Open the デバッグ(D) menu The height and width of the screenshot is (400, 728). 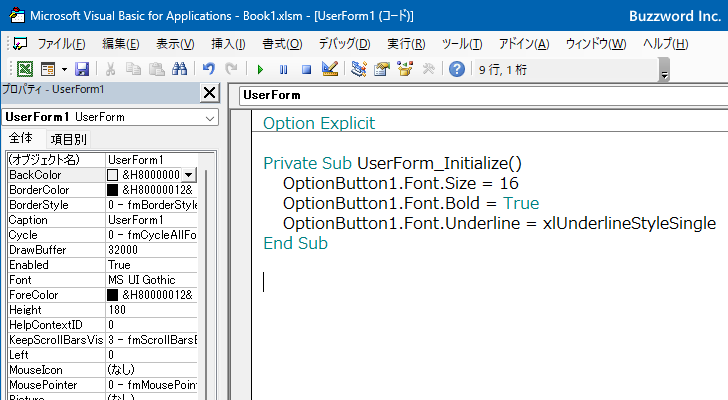[344, 44]
